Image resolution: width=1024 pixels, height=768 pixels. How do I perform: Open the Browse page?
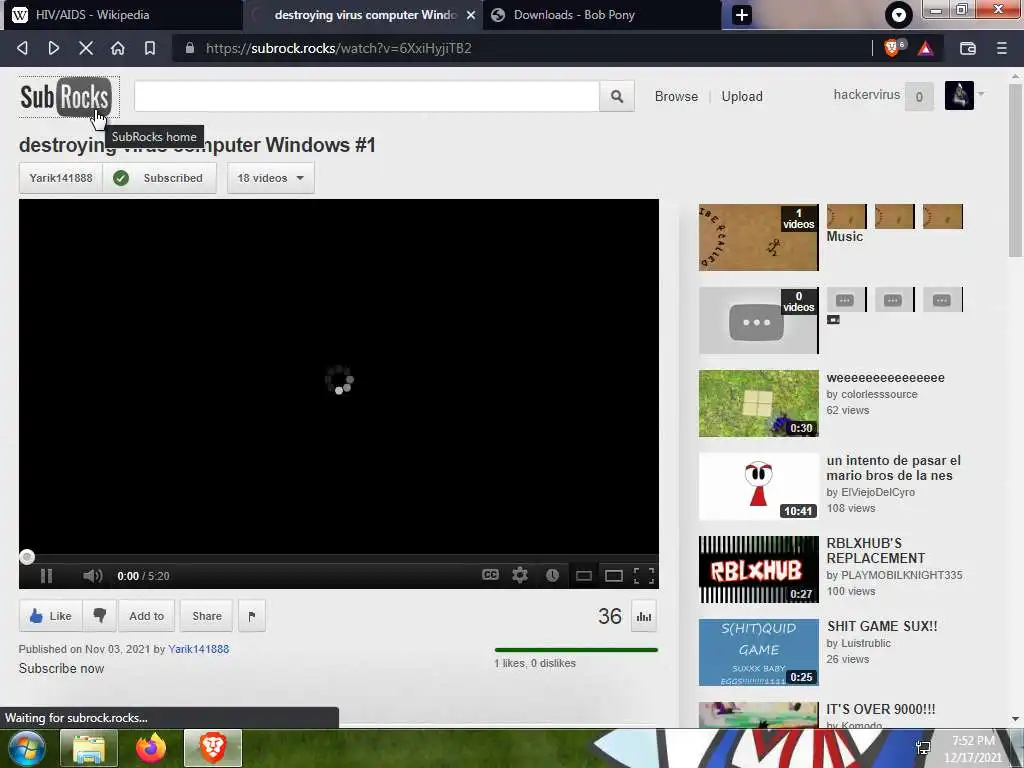[676, 96]
